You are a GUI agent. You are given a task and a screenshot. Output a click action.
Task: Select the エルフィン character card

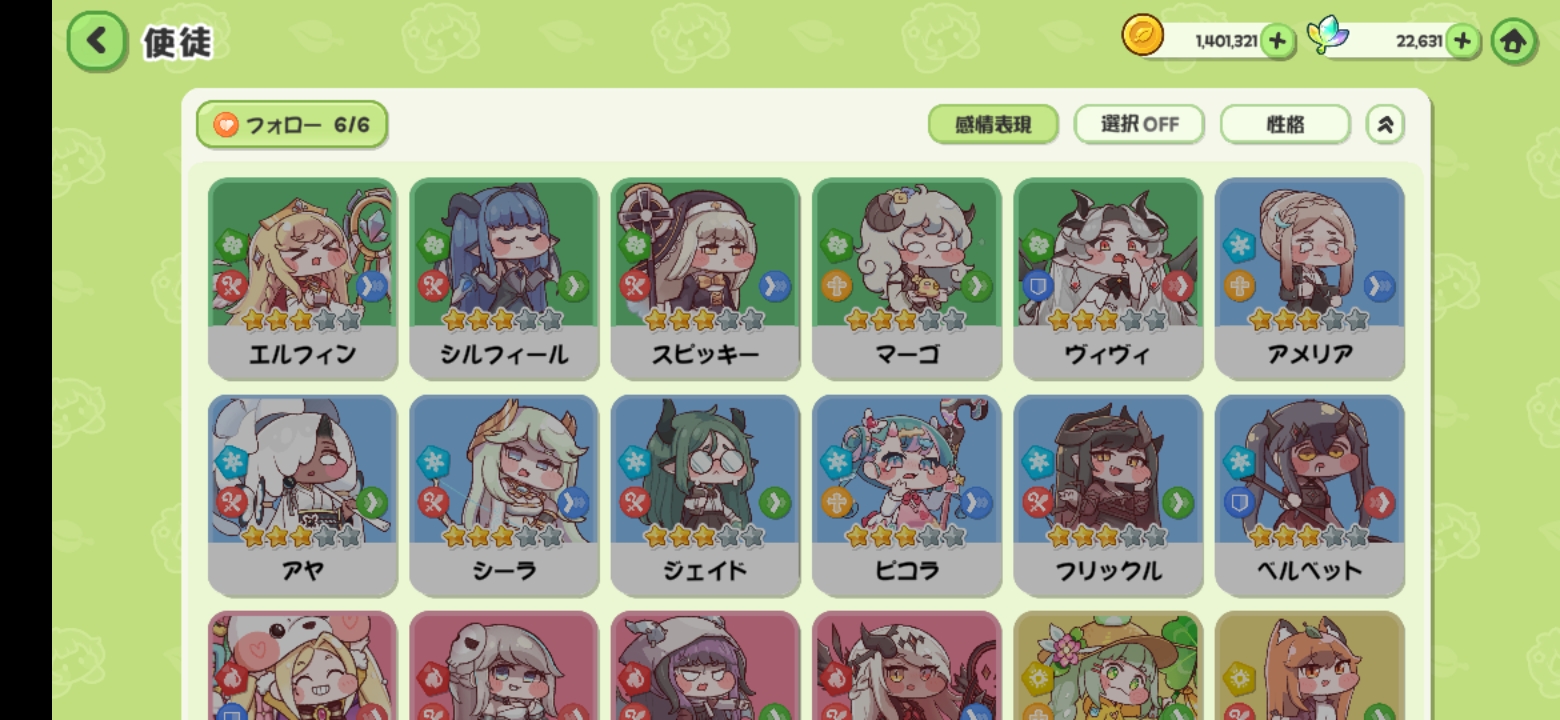point(302,279)
